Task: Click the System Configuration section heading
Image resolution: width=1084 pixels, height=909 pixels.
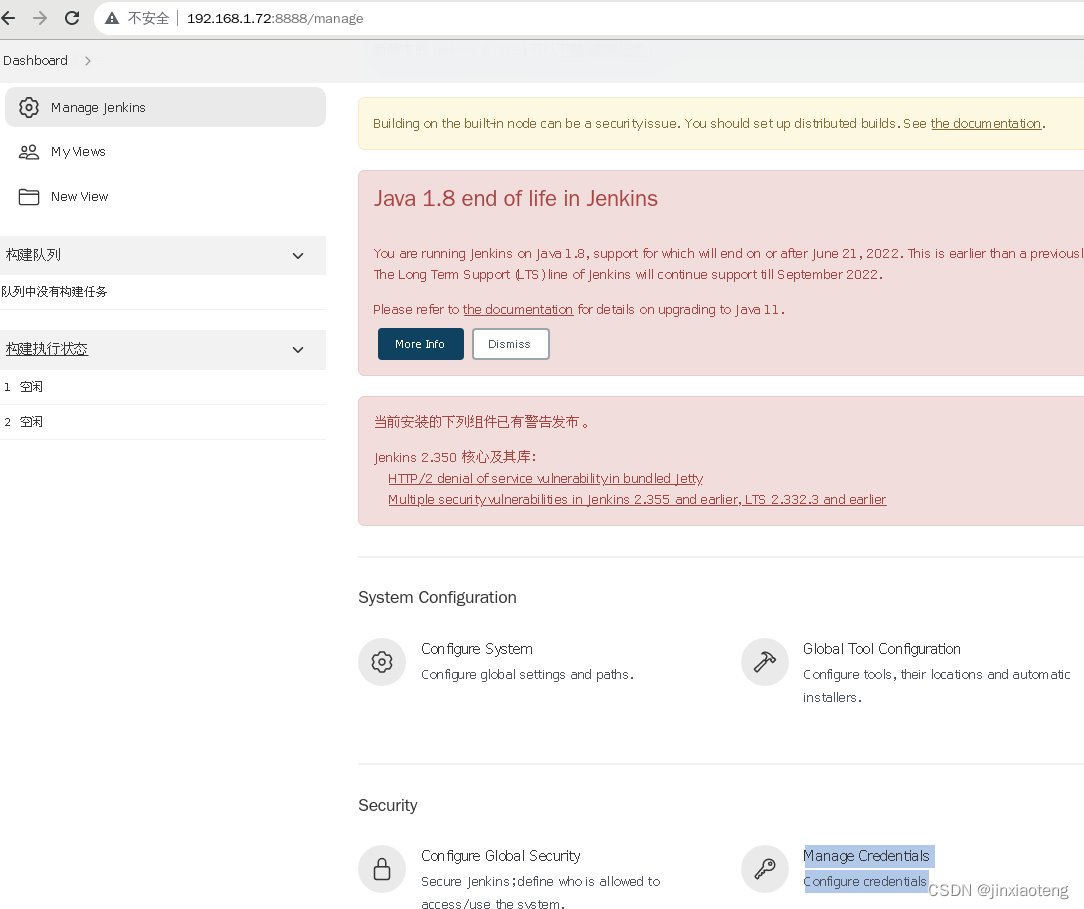Action: pyautogui.click(x=438, y=597)
